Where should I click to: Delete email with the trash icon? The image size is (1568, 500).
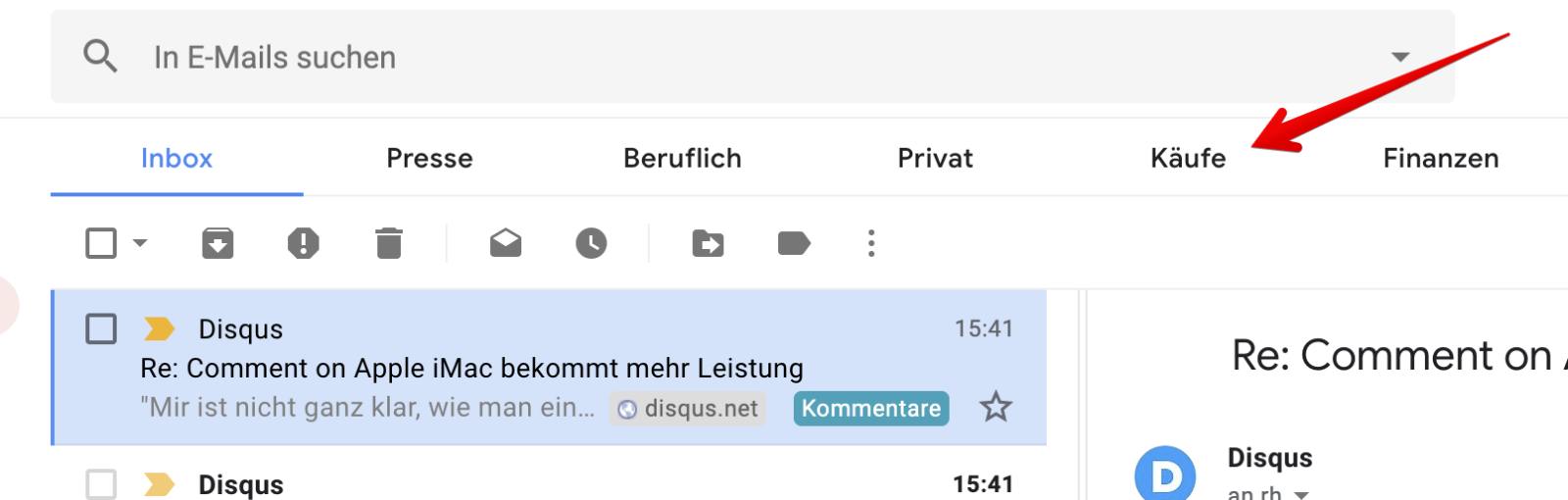[x=389, y=243]
